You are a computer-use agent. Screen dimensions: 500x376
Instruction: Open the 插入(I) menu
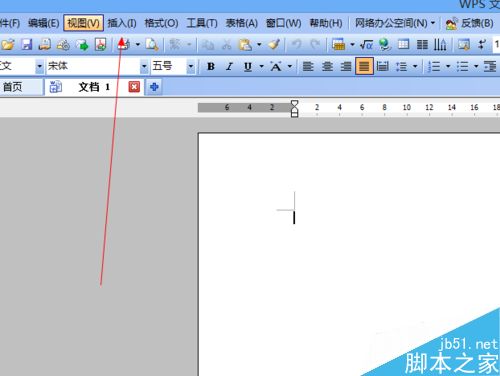(x=122, y=23)
